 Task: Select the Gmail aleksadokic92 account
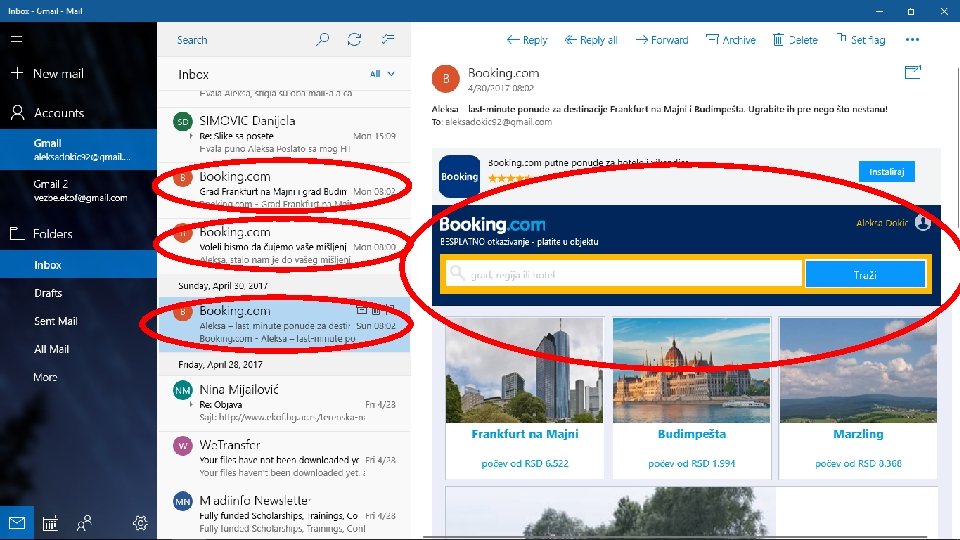(x=78, y=149)
